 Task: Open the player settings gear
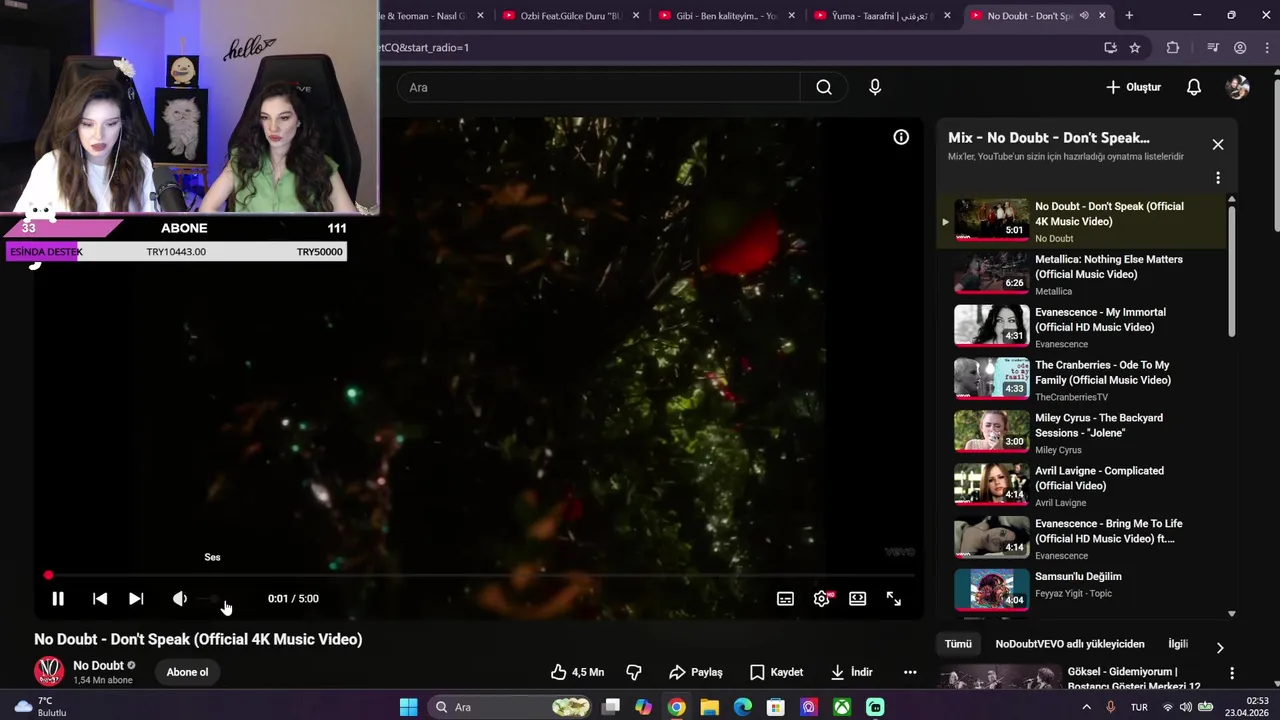pyautogui.click(x=822, y=598)
